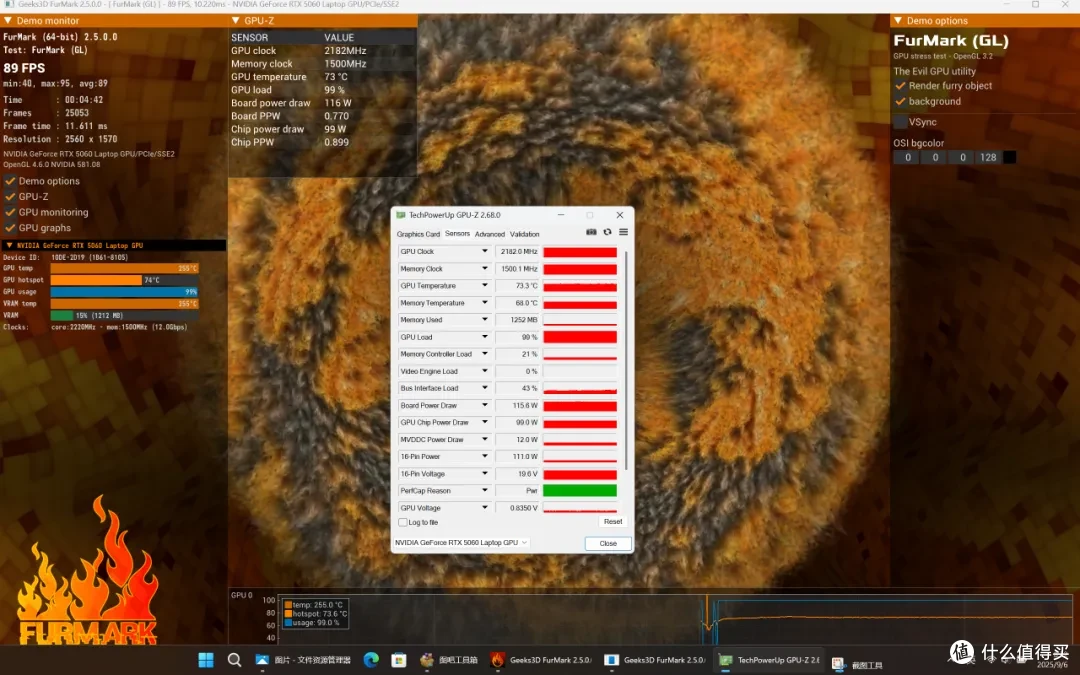The width and height of the screenshot is (1080, 675).
Task: Open Windows Start menu icon
Action: (206, 660)
